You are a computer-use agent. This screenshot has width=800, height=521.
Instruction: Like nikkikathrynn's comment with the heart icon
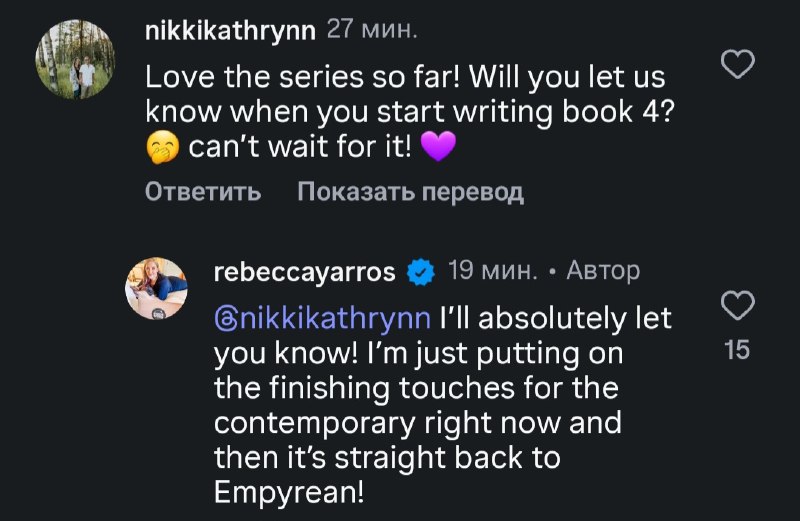737,66
